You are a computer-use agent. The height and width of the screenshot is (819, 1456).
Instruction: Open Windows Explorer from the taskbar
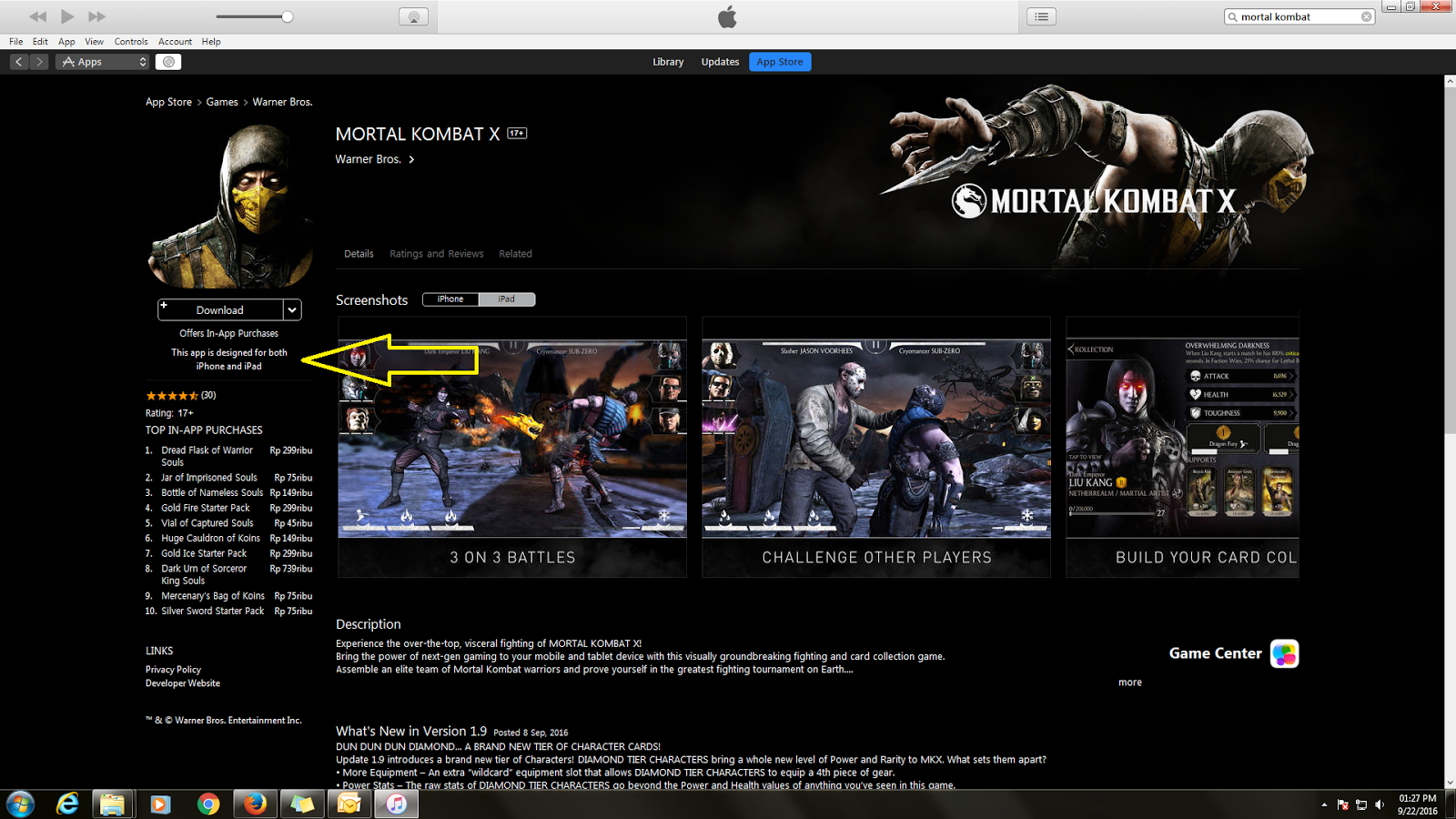[x=112, y=804]
